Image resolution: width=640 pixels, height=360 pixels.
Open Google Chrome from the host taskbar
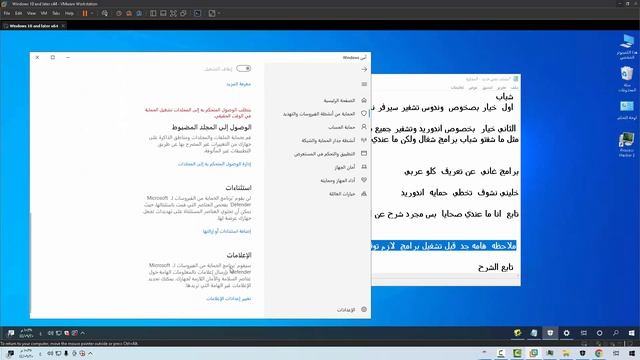coord(599,353)
